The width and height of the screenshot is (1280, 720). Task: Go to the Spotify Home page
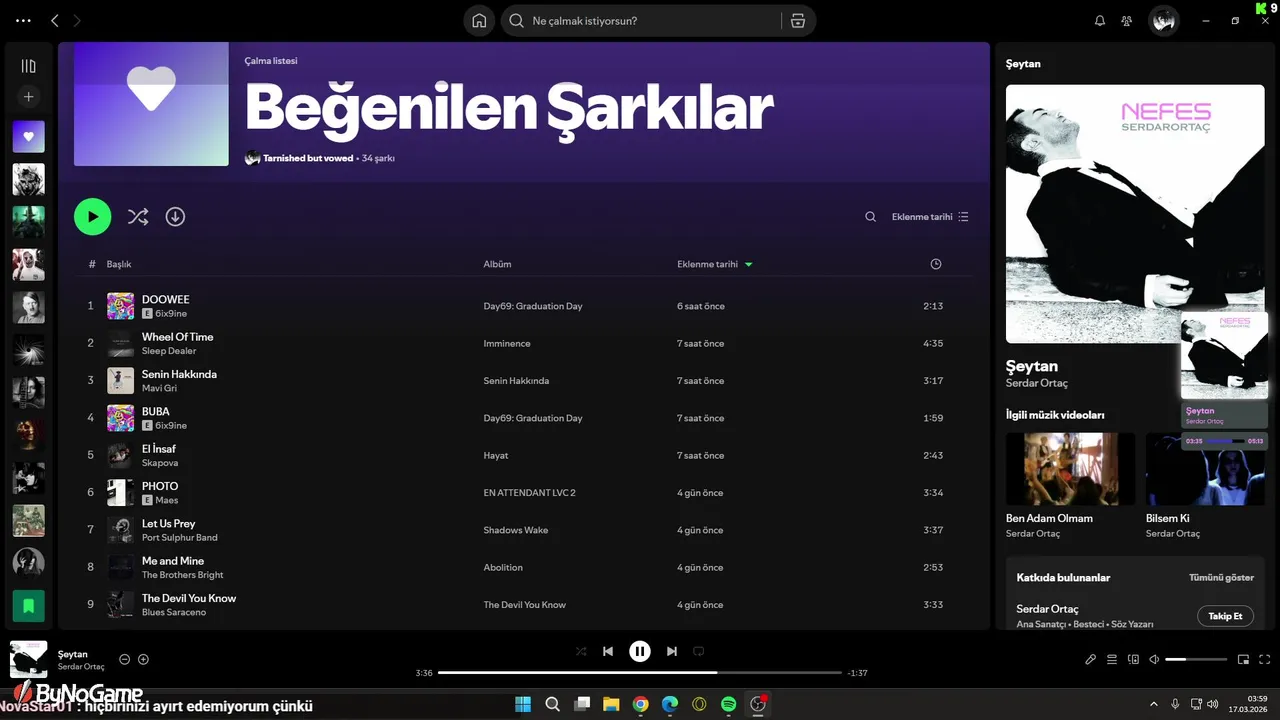[479, 21]
